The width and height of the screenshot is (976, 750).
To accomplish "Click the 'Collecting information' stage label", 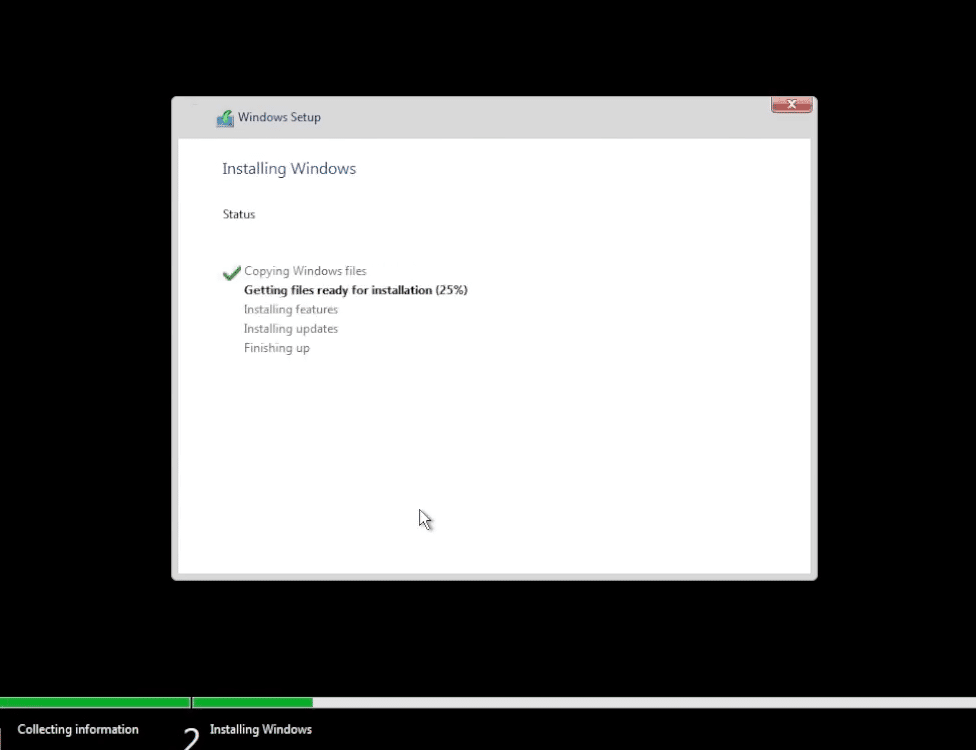I will coord(78,729).
